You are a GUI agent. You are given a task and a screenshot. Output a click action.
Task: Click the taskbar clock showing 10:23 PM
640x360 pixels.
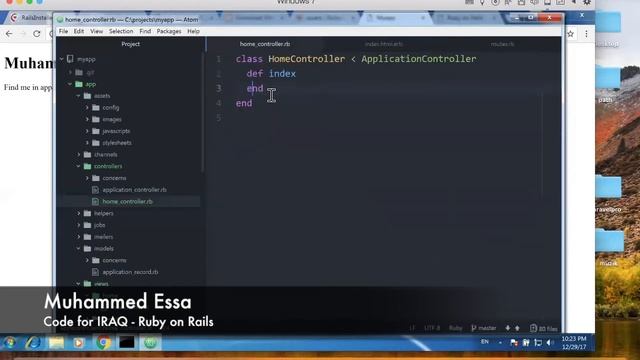(574, 343)
